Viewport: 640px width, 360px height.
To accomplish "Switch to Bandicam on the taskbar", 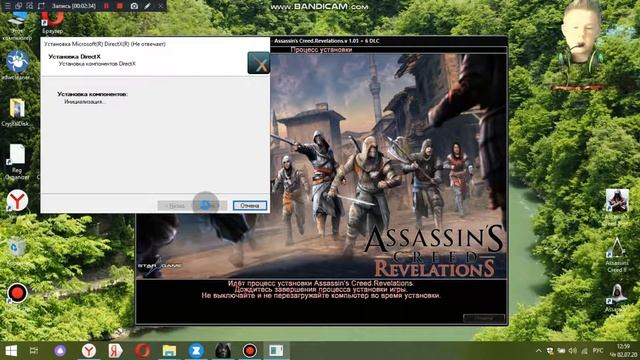I will (x=250, y=351).
